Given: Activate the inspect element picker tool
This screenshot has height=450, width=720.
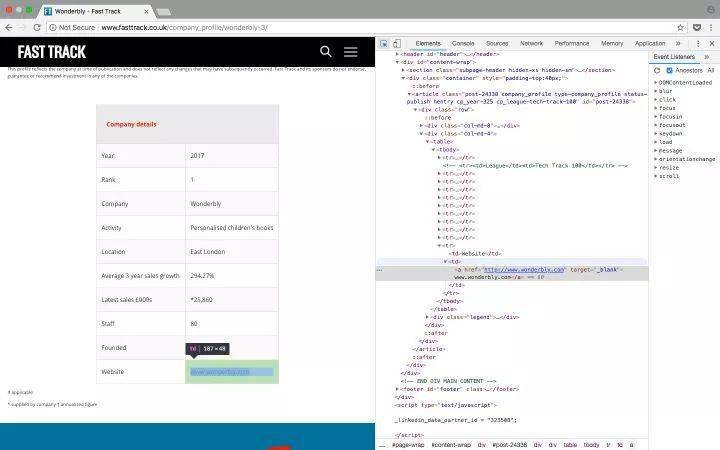Looking at the screenshot, I should tap(384, 44).
